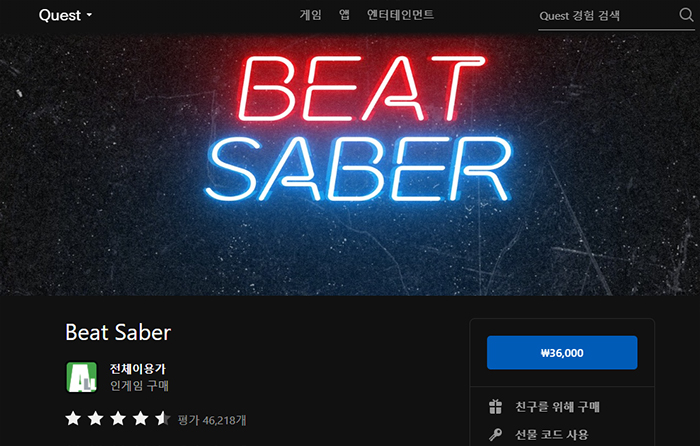Image resolution: width=700 pixels, height=446 pixels.
Task: Click the ₩36,000 purchase button
Action: [x=562, y=353]
